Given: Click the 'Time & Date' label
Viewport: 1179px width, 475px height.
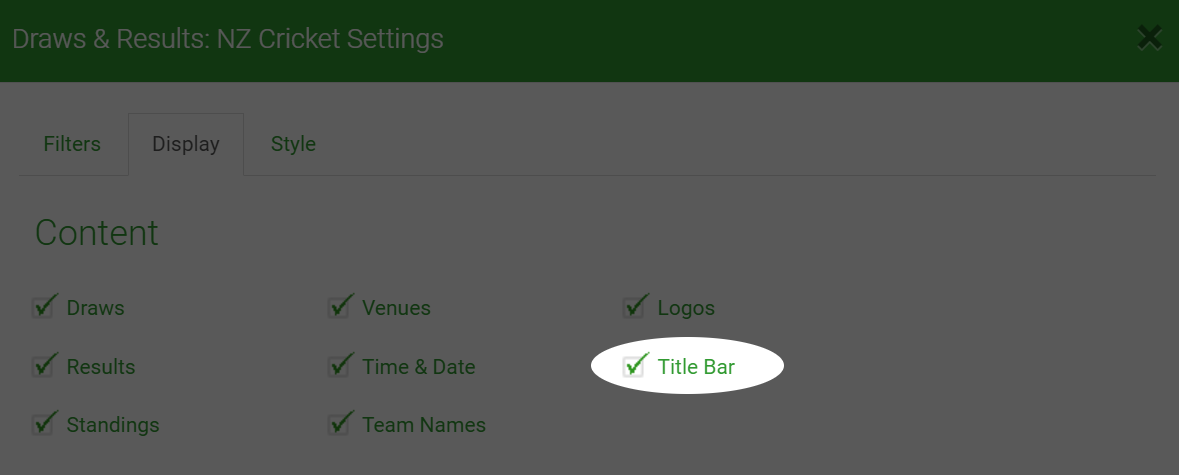Looking at the screenshot, I should [419, 367].
